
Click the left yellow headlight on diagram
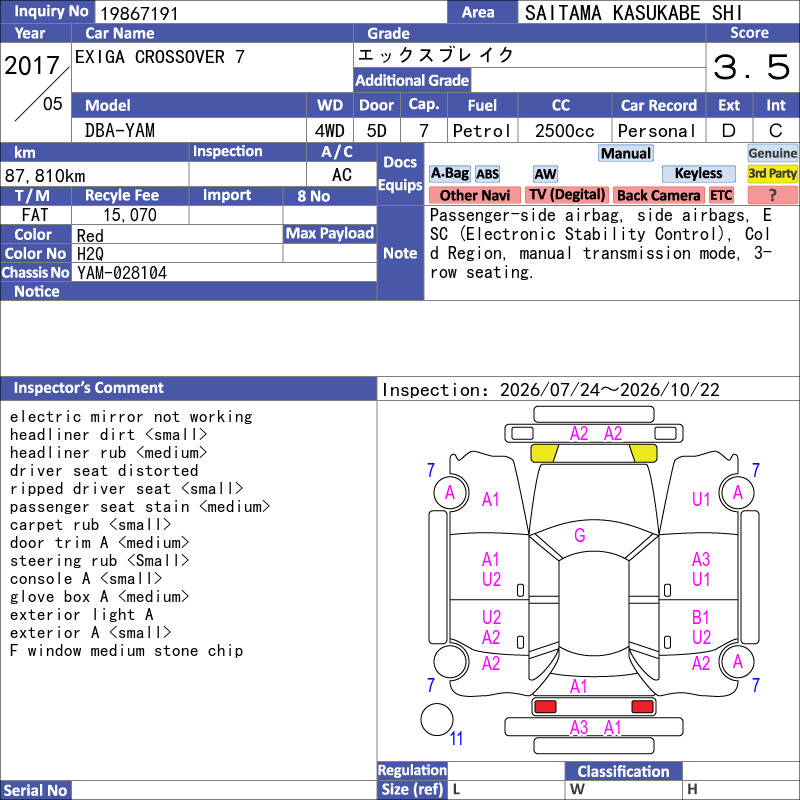pyautogui.click(x=544, y=453)
